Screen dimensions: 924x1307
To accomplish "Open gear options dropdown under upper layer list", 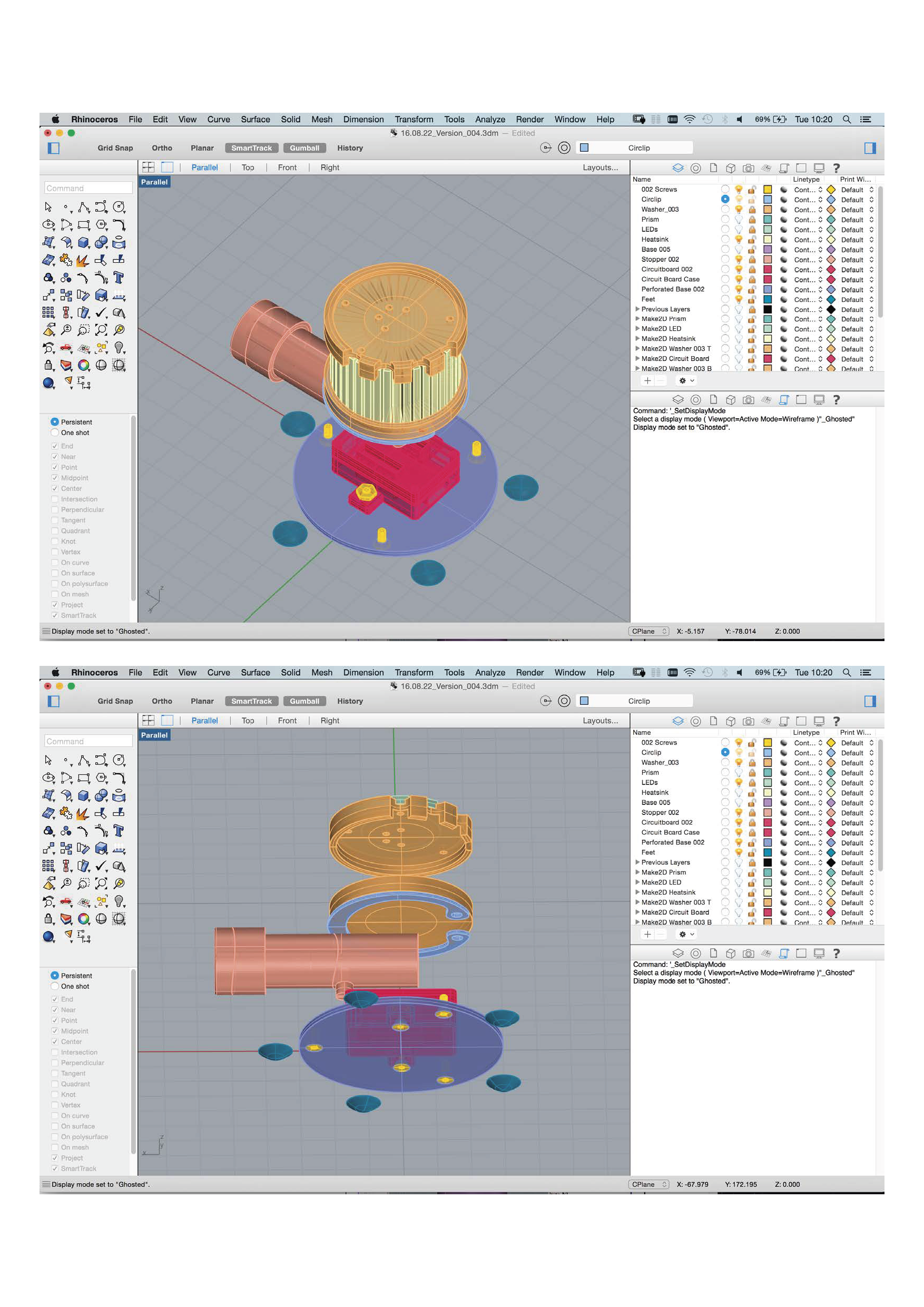I will click(x=686, y=381).
